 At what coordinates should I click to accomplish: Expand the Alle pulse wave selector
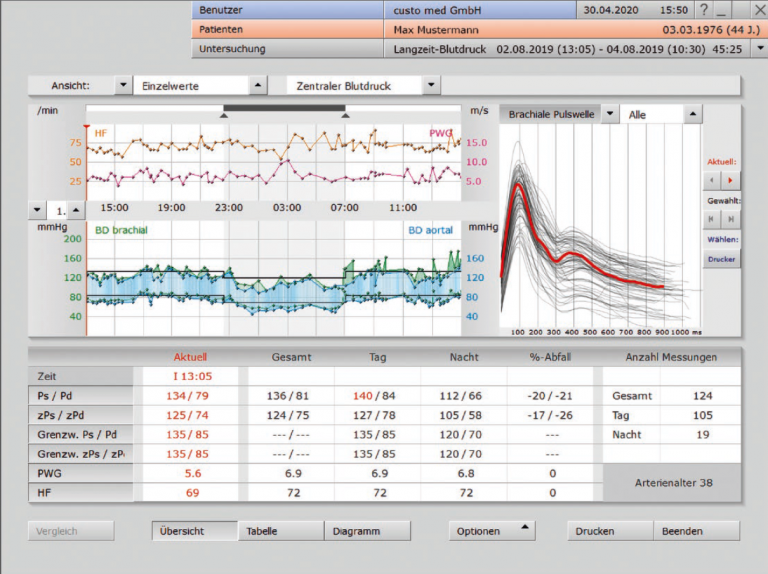[x=691, y=115]
